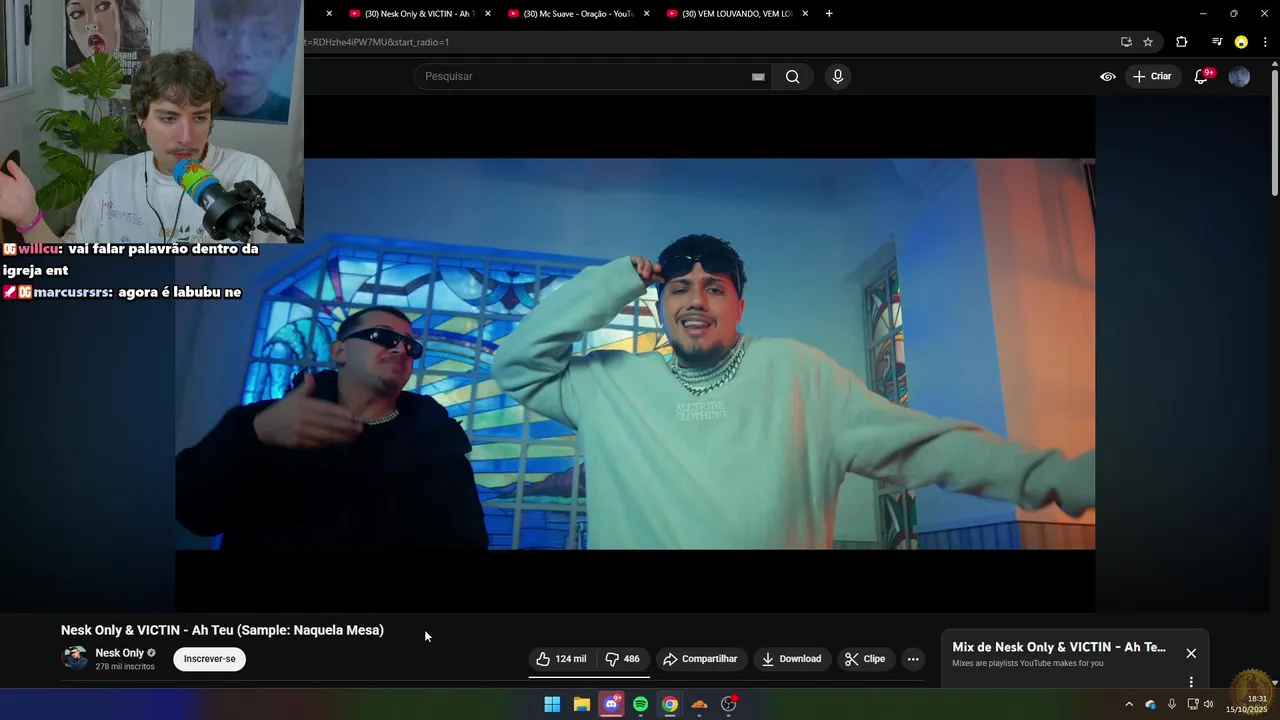Screen dimensions: 1280x720
Task: Open the YouTube account avatar menu
Action: click(x=1239, y=76)
